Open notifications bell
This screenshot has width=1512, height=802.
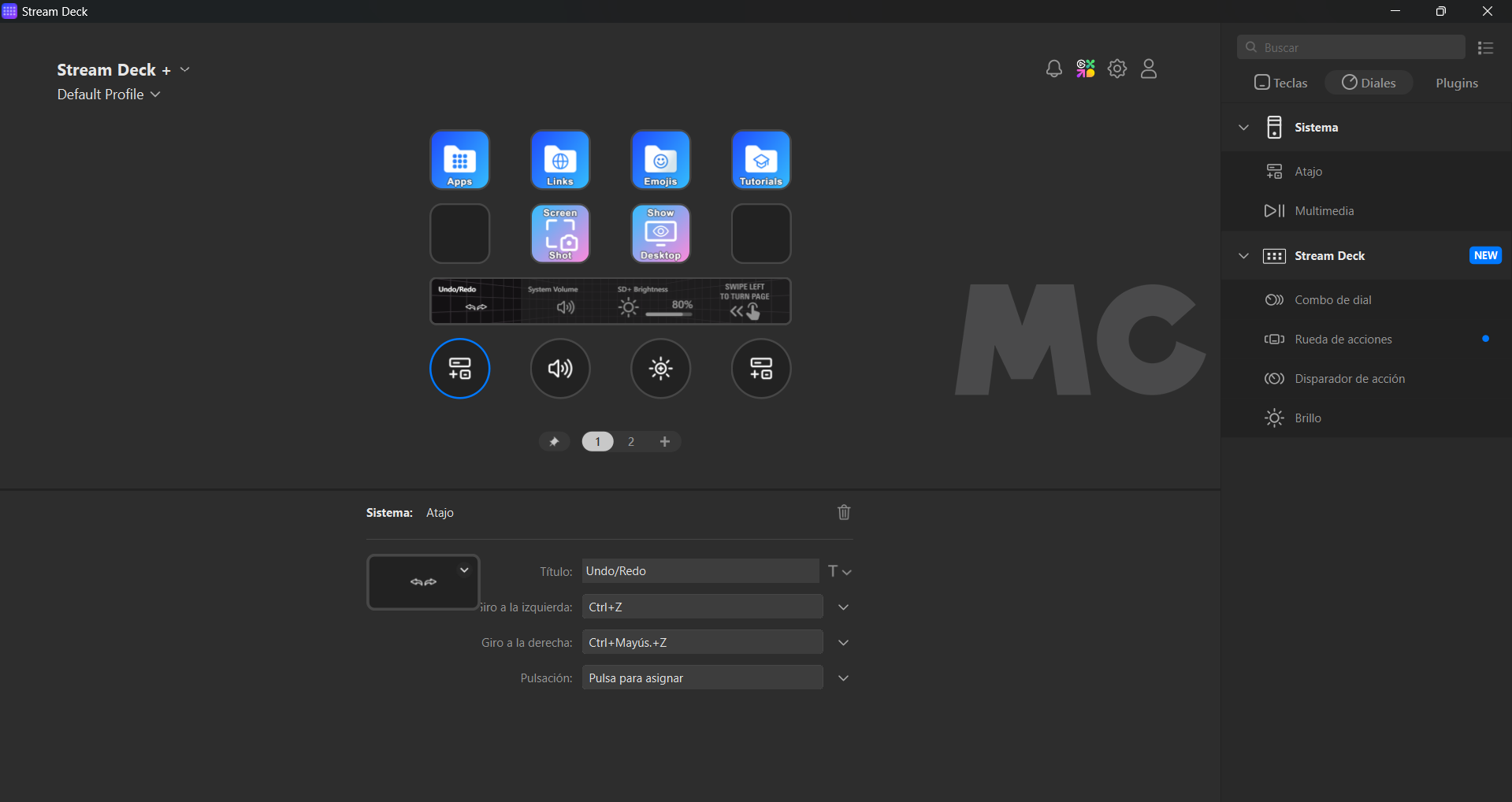(x=1053, y=69)
